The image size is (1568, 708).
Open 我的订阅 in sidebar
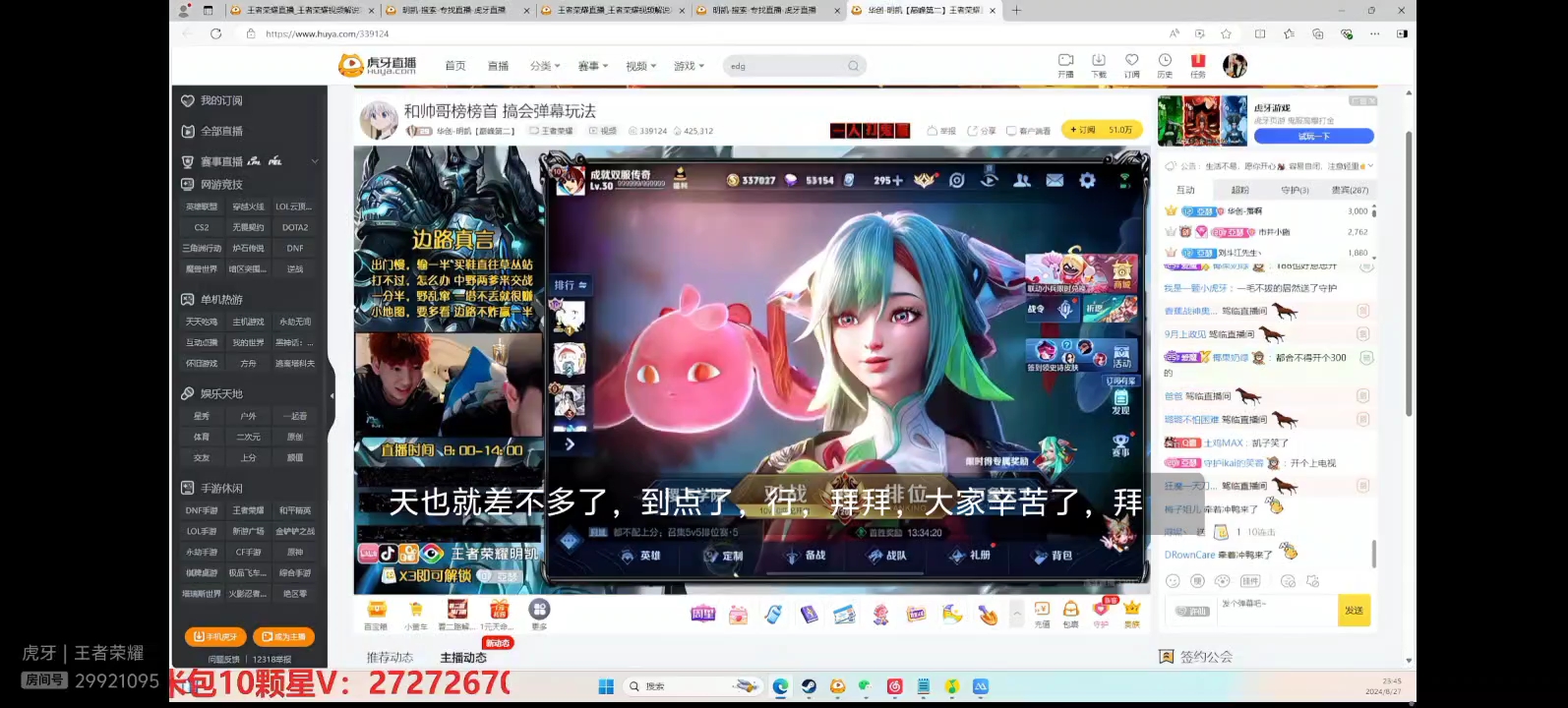(221, 100)
